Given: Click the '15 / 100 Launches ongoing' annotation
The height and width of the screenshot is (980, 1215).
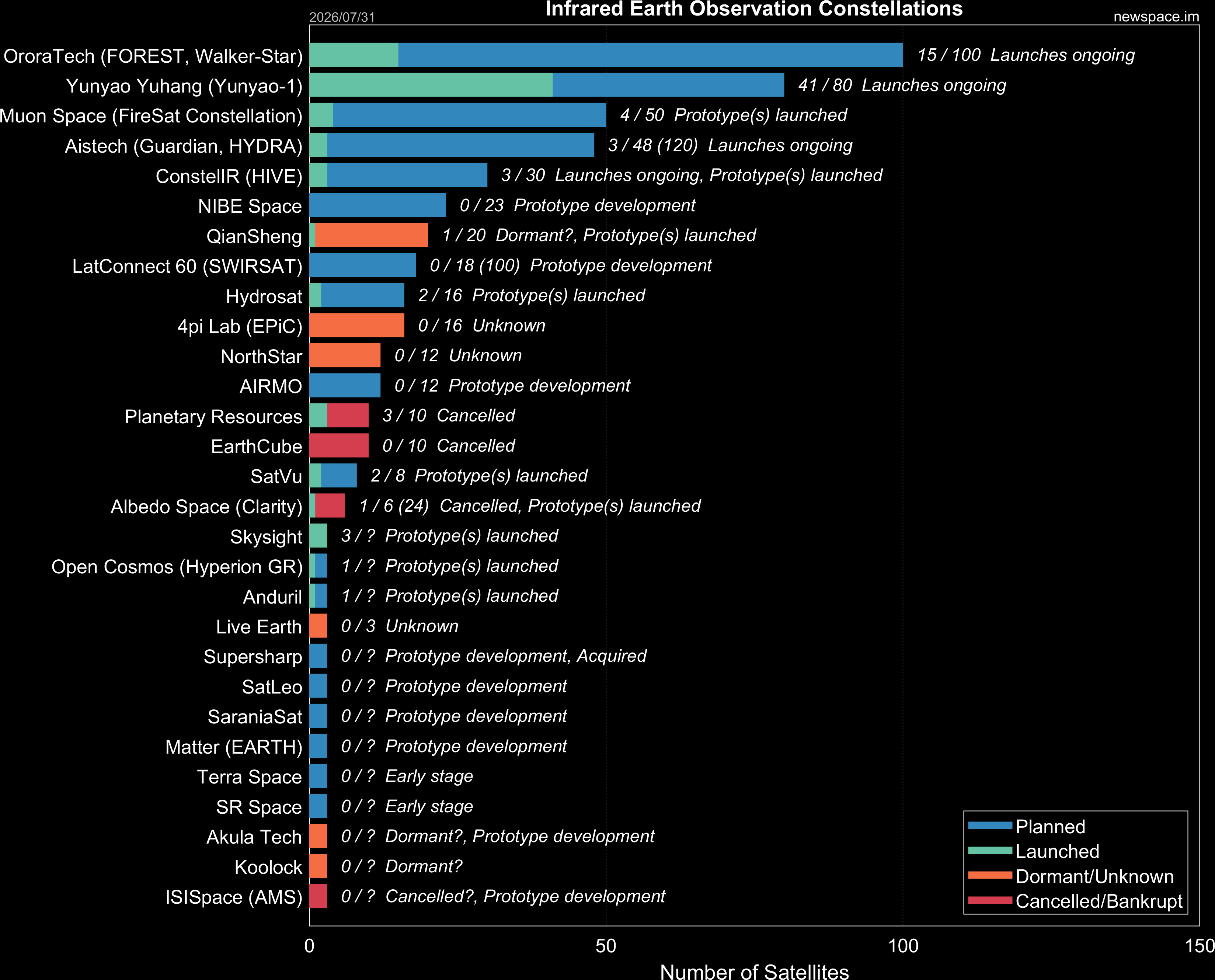Looking at the screenshot, I should click(1026, 55).
